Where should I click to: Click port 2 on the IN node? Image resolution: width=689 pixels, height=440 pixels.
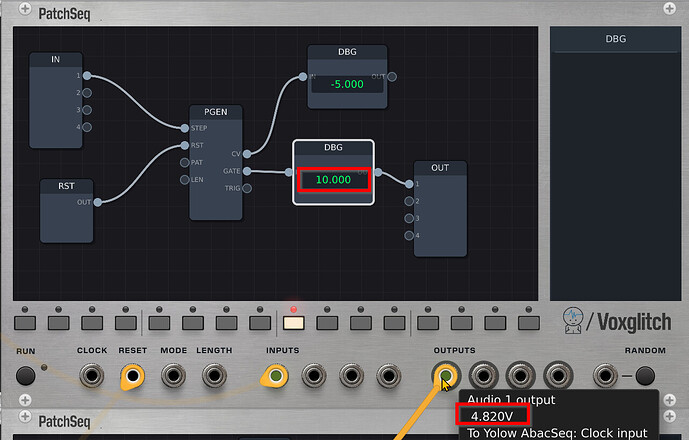(x=87, y=93)
